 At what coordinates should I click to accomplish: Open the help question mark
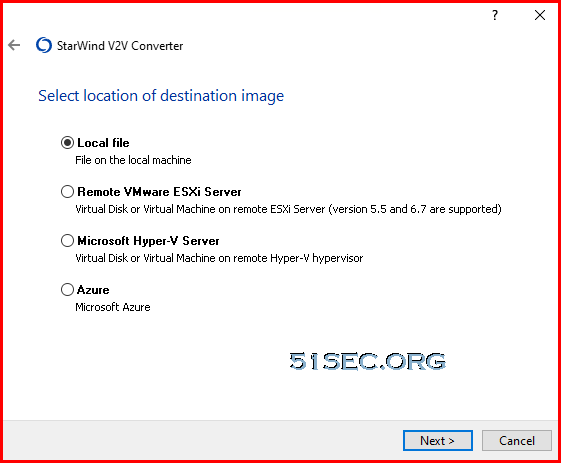point(495,15)
